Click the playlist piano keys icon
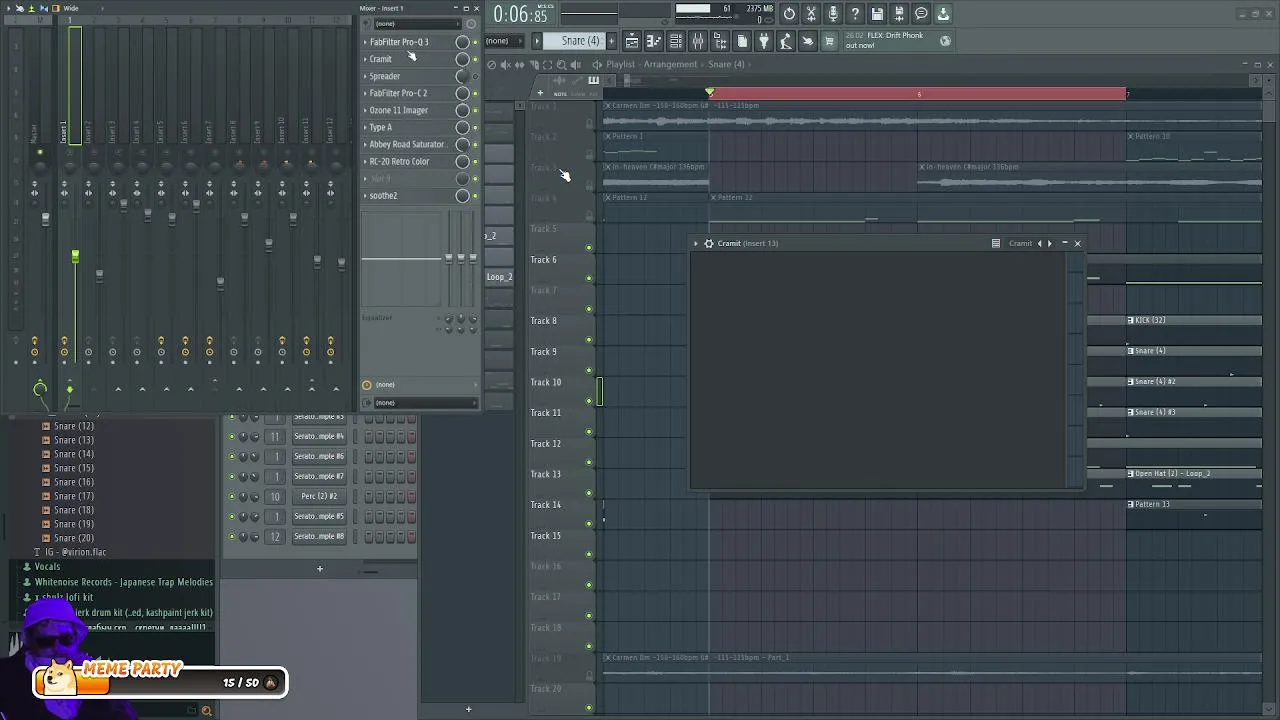1280x720 pixels. point(593,80)
